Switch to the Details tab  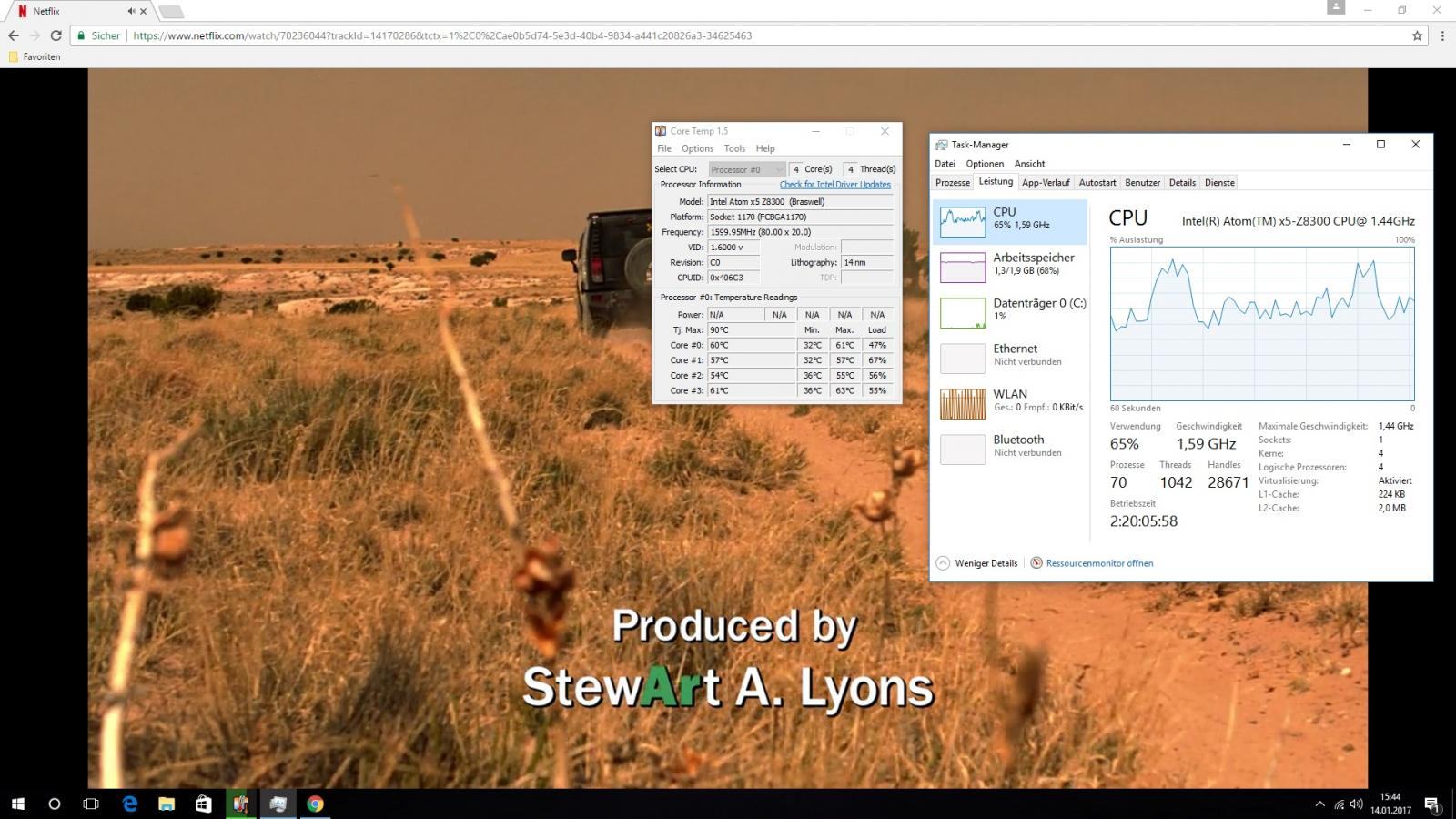(1182, 183)
